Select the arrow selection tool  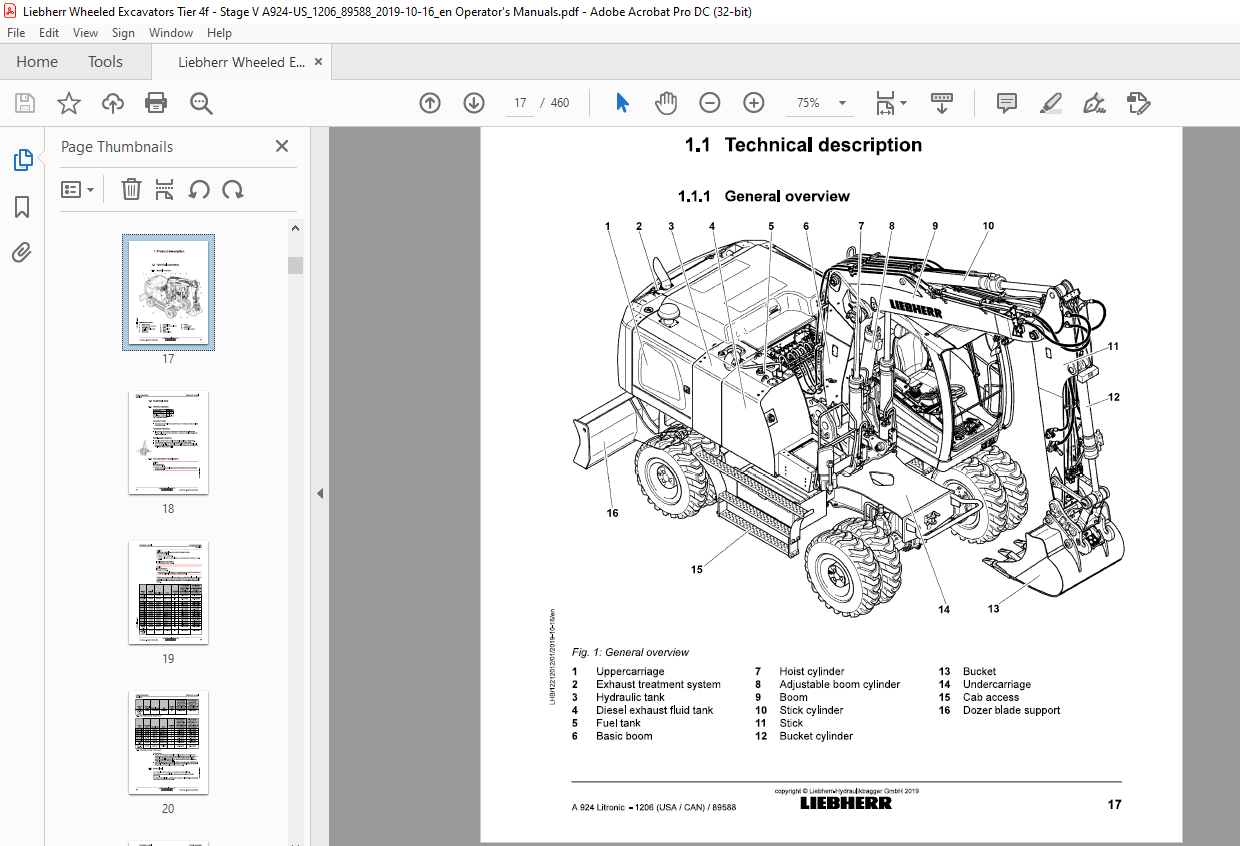(x=622, y=103)
